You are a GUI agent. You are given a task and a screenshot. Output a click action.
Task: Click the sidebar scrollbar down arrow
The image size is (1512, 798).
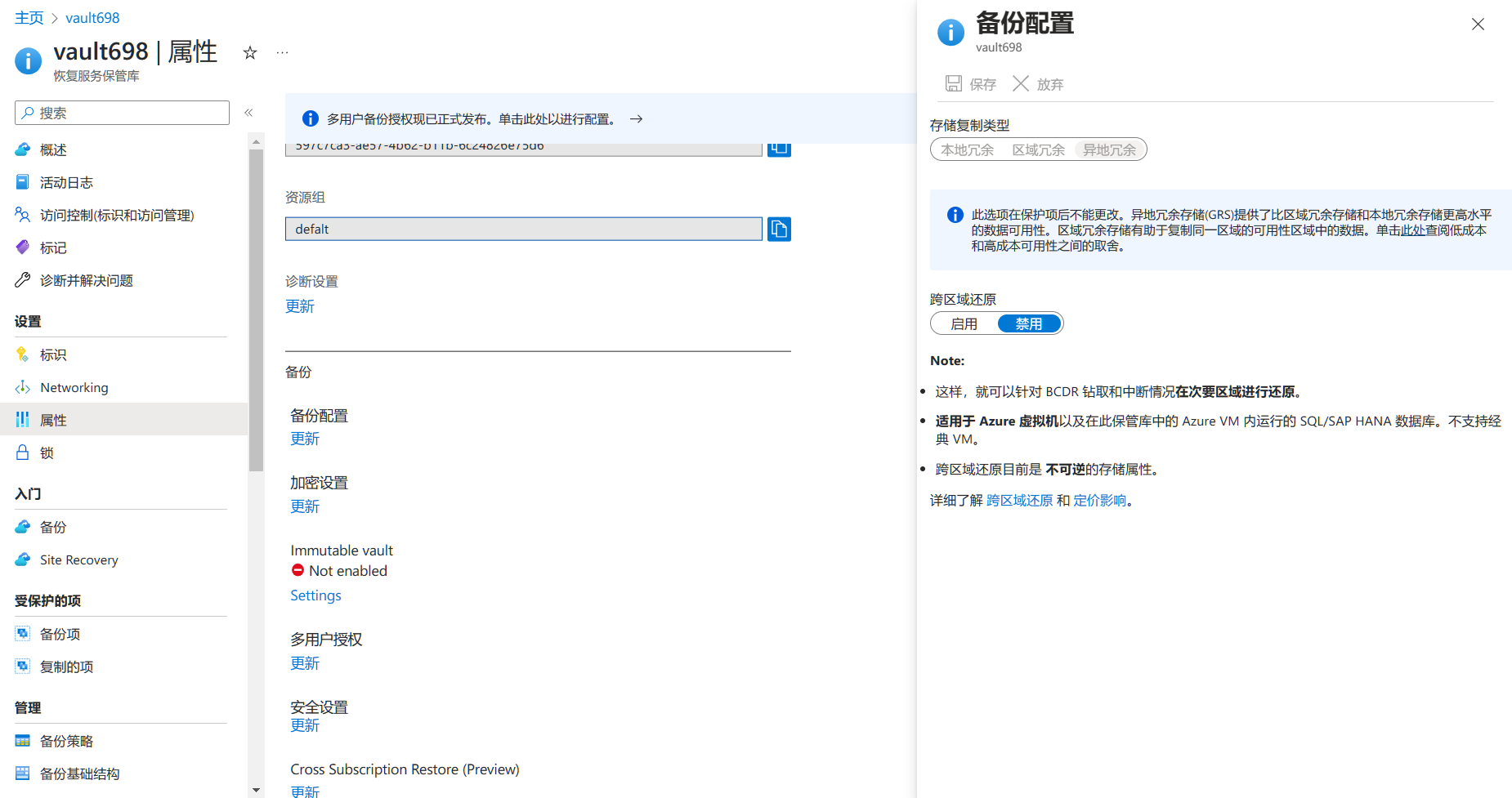257,790
